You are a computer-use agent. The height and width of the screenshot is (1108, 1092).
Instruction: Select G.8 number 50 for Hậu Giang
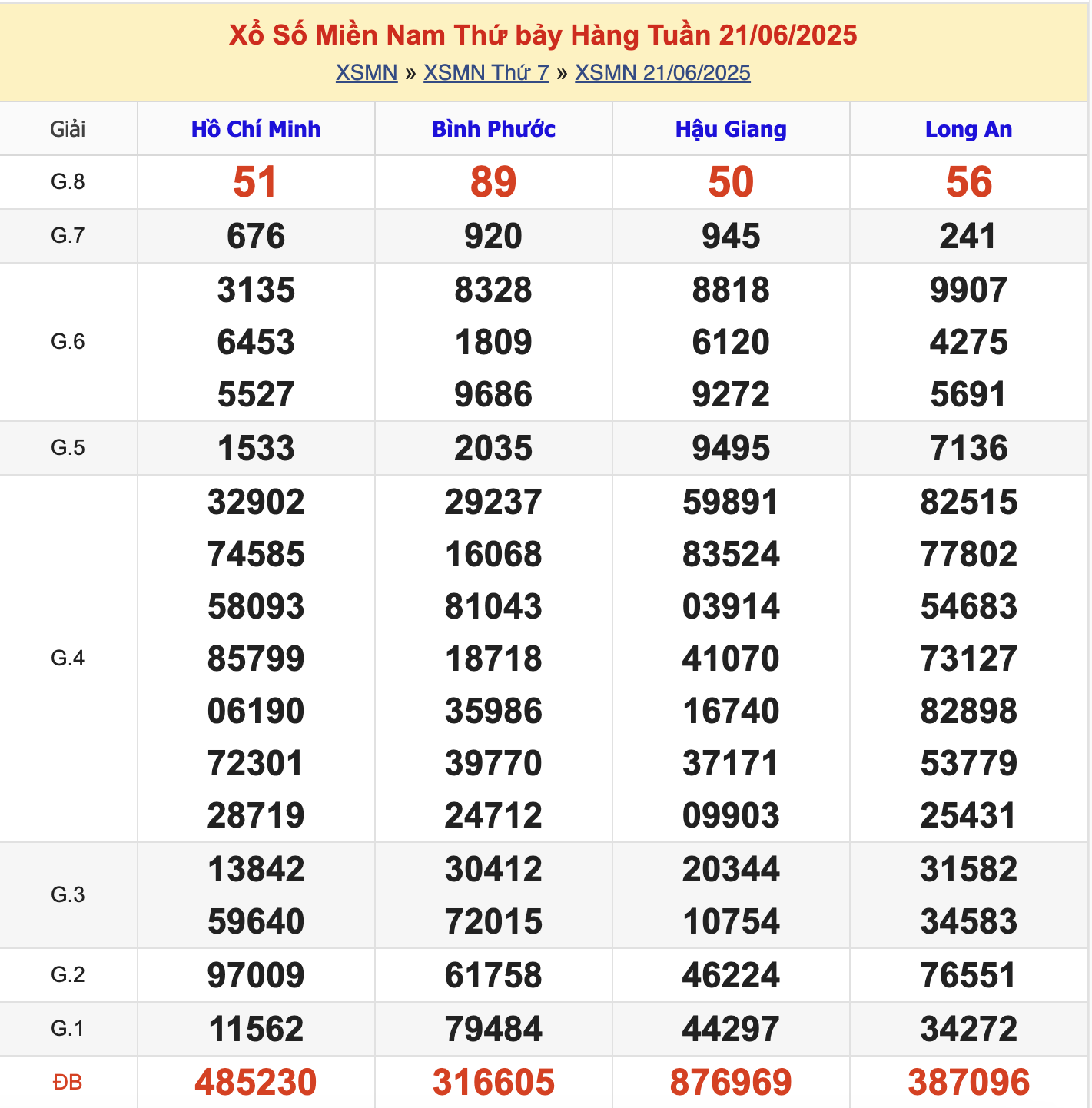(731, 182)
